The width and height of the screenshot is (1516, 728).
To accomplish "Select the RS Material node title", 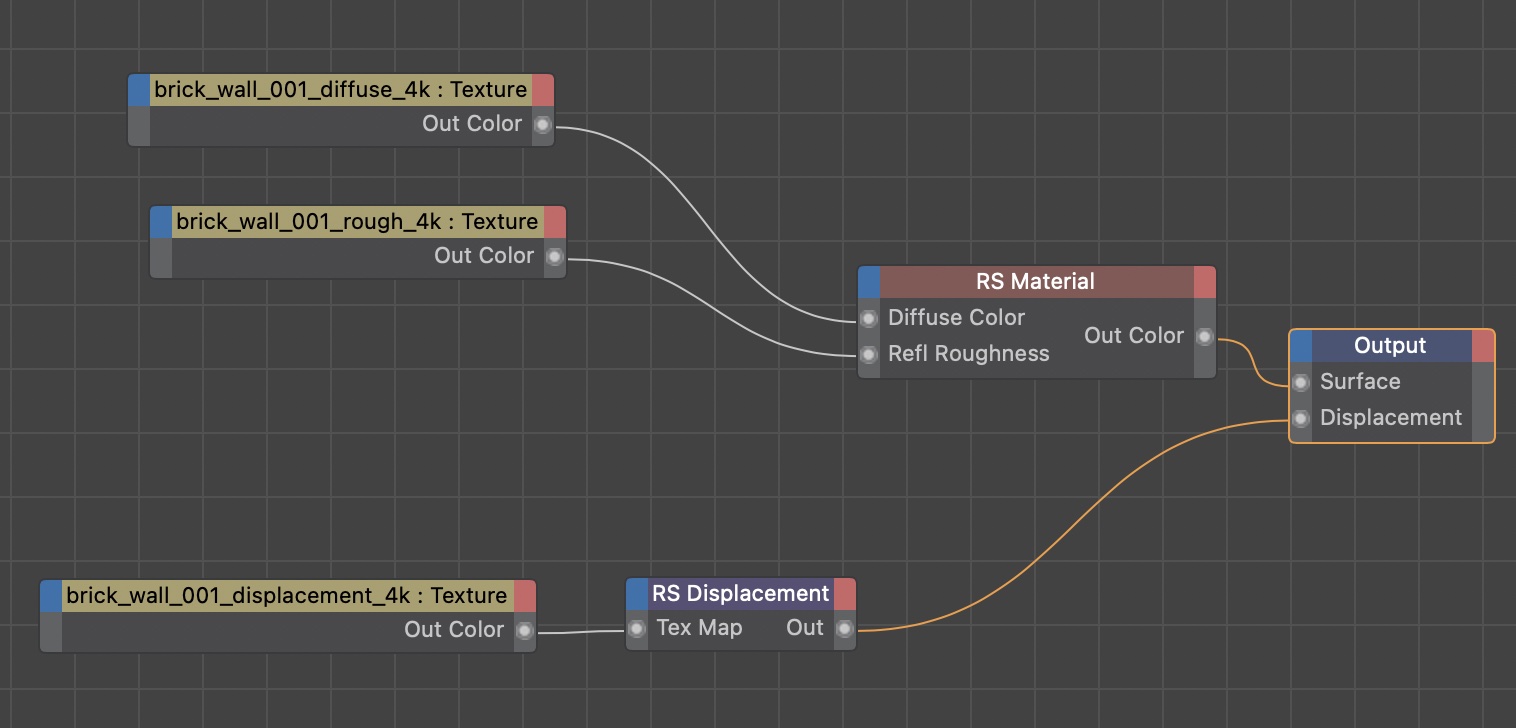I will click(x=1035, y=282).
